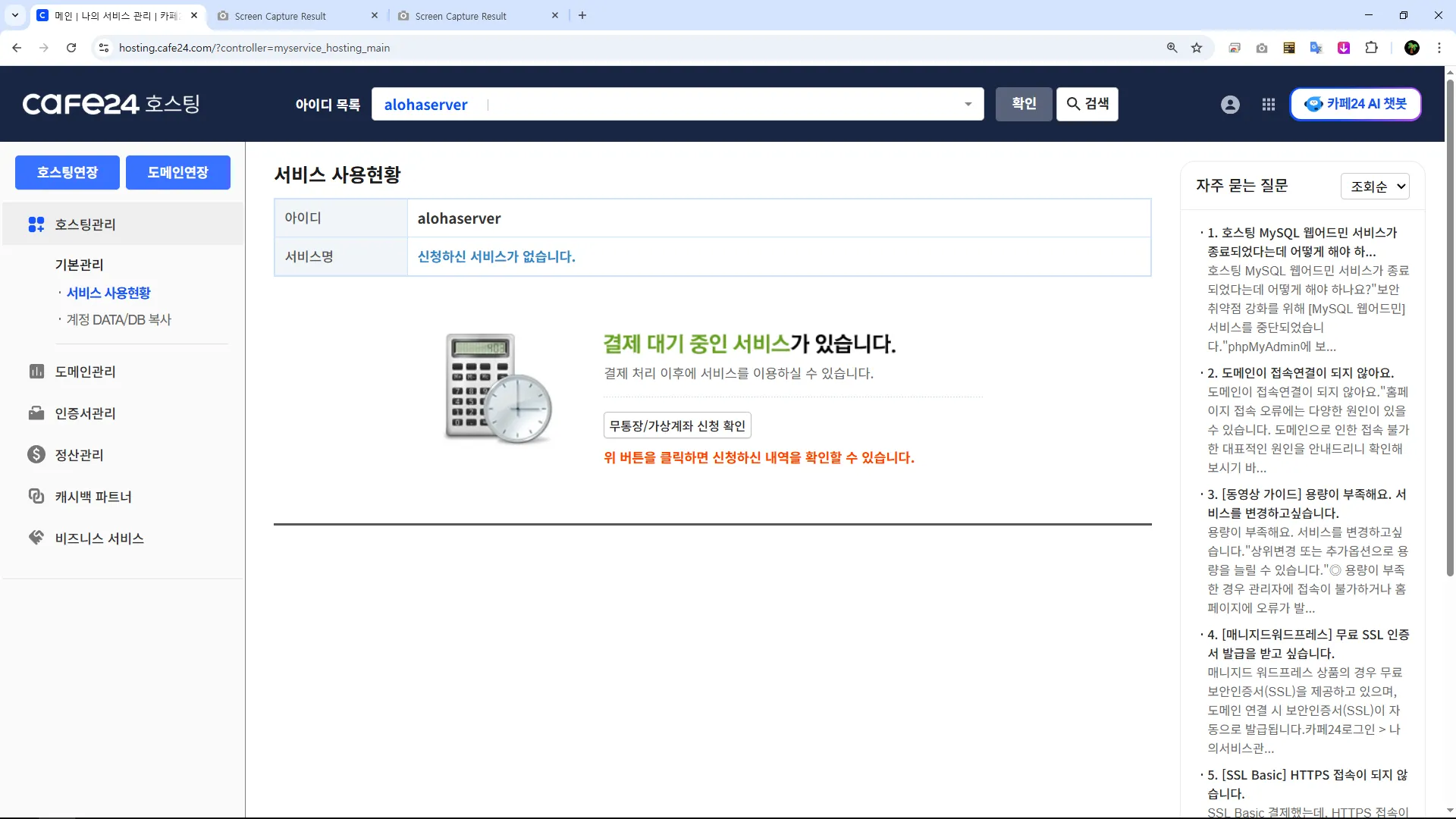The height and width of the screenshot is (819, 1456).
Task: Open the tab search chevron in Chrome
Action: tap(15, 15)
